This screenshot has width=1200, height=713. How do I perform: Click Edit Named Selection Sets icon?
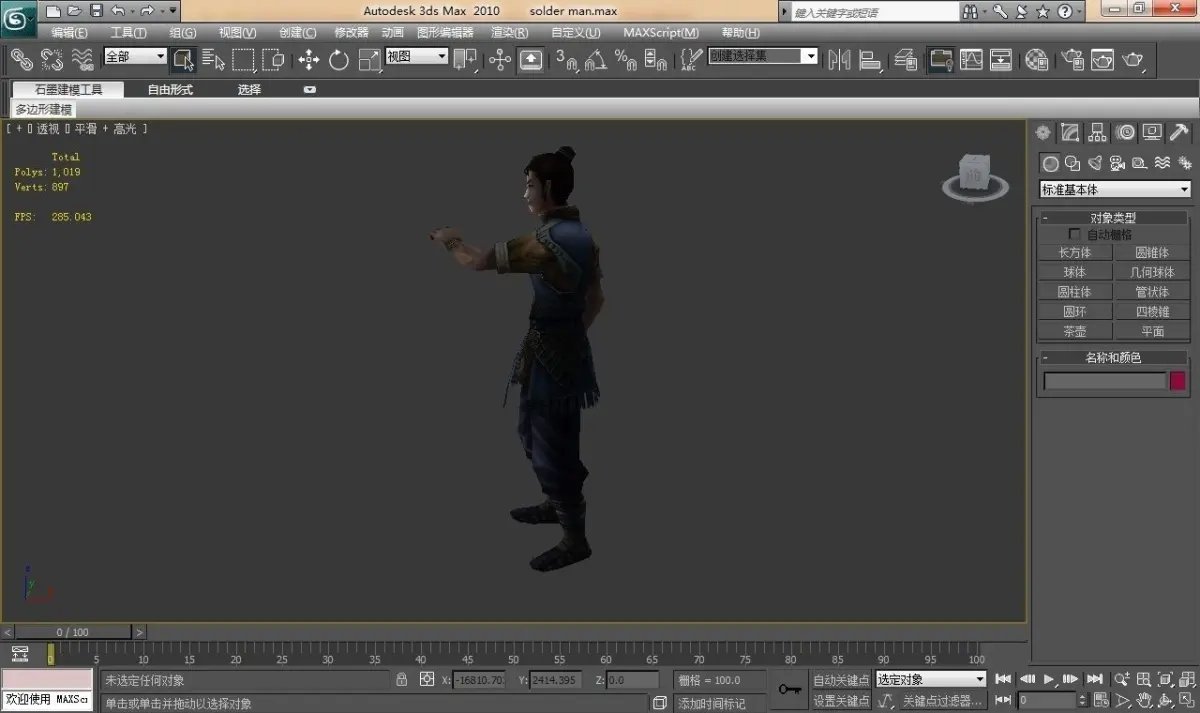pyautogui.click(x=690, y=59)
